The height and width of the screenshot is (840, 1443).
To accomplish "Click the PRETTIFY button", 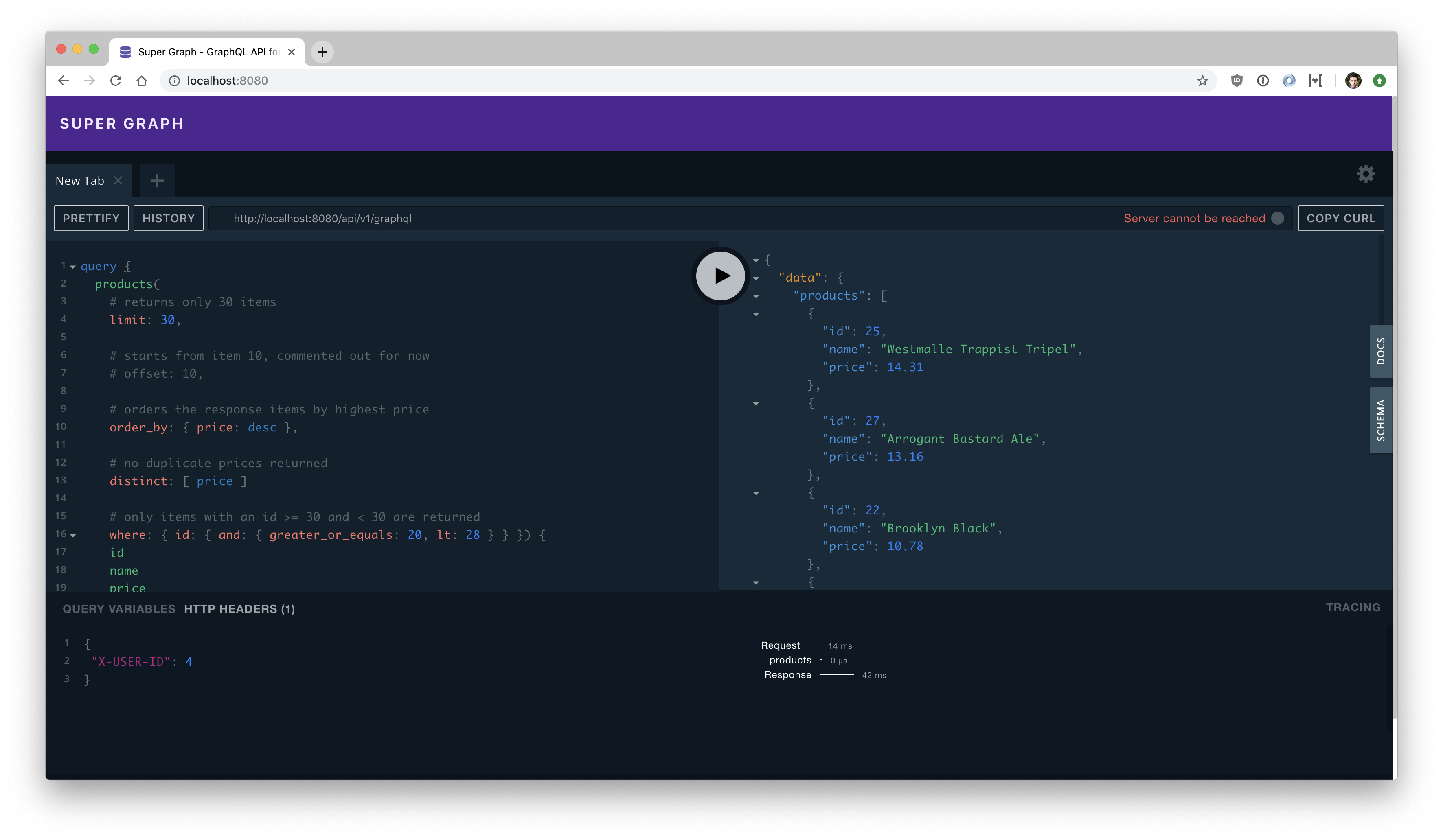I will (x=91, y=218).
